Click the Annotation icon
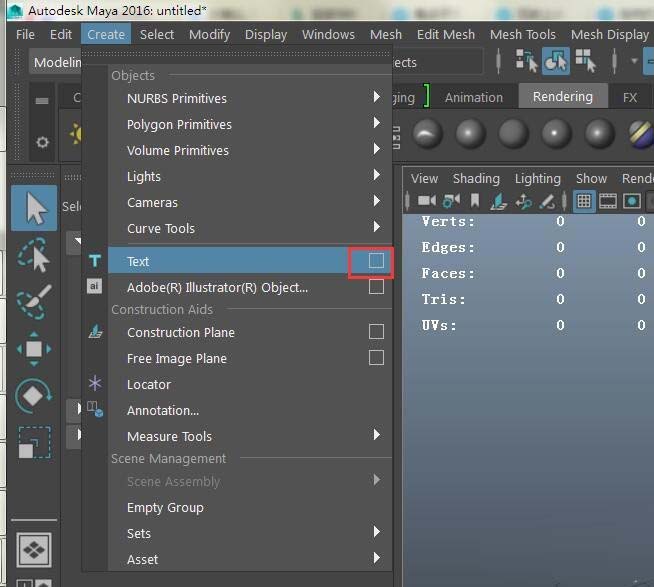Viewport: 654px width, 587px height. [95, 409]
